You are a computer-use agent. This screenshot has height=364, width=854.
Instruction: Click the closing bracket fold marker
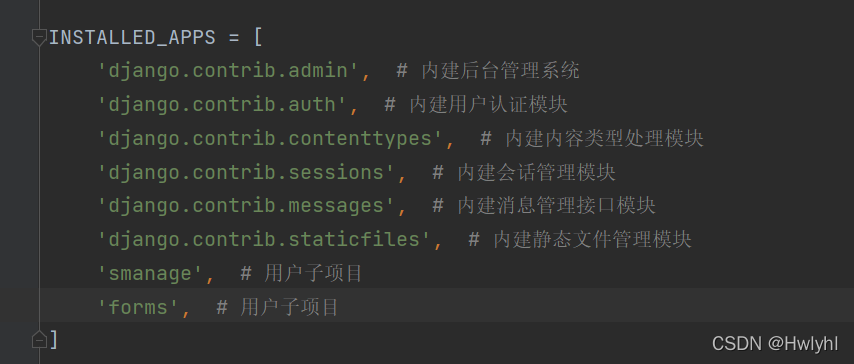pos(39,339)
